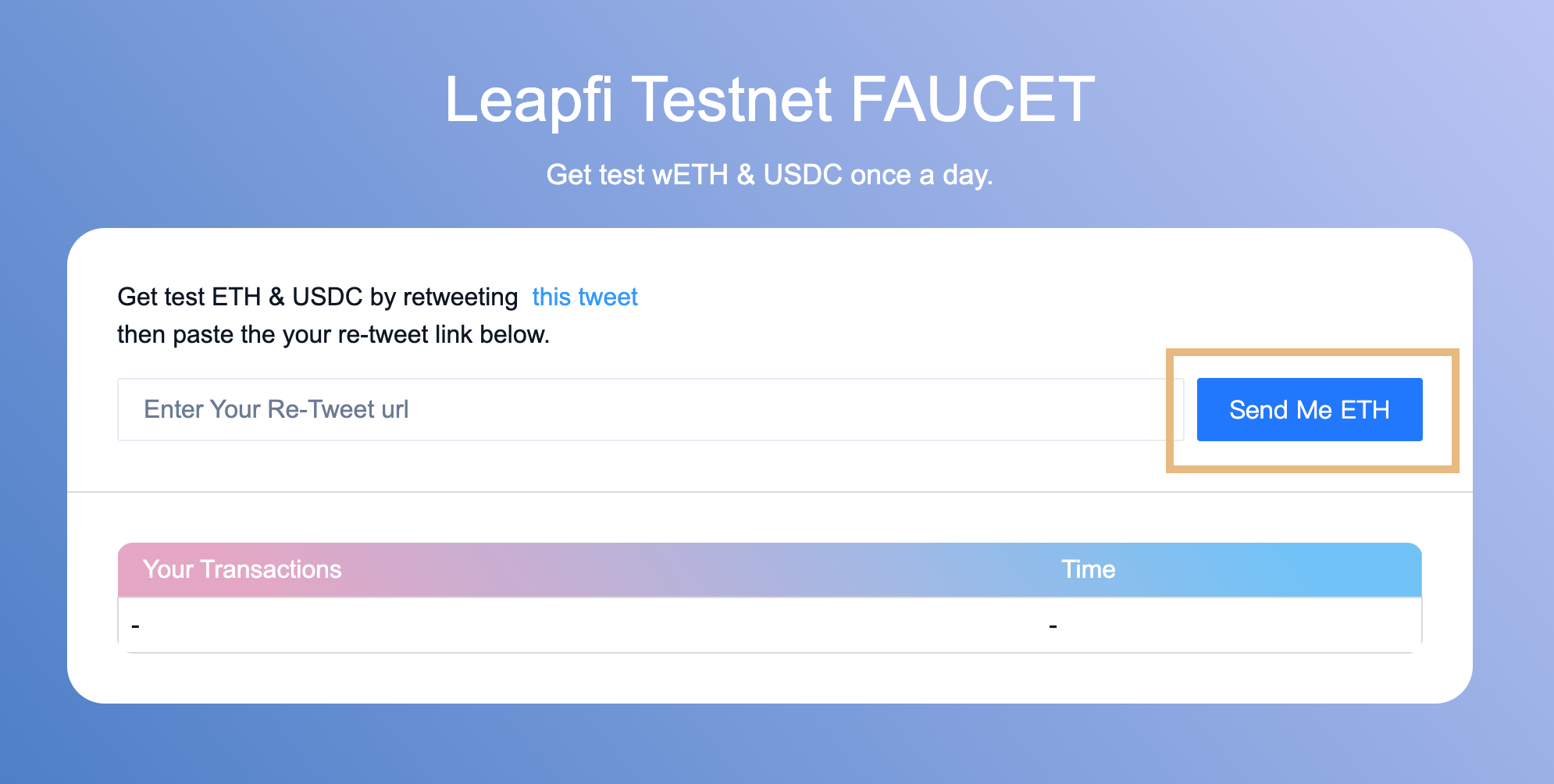
Task: Open the "this tweet" link
Action: [x=585, y=297]
